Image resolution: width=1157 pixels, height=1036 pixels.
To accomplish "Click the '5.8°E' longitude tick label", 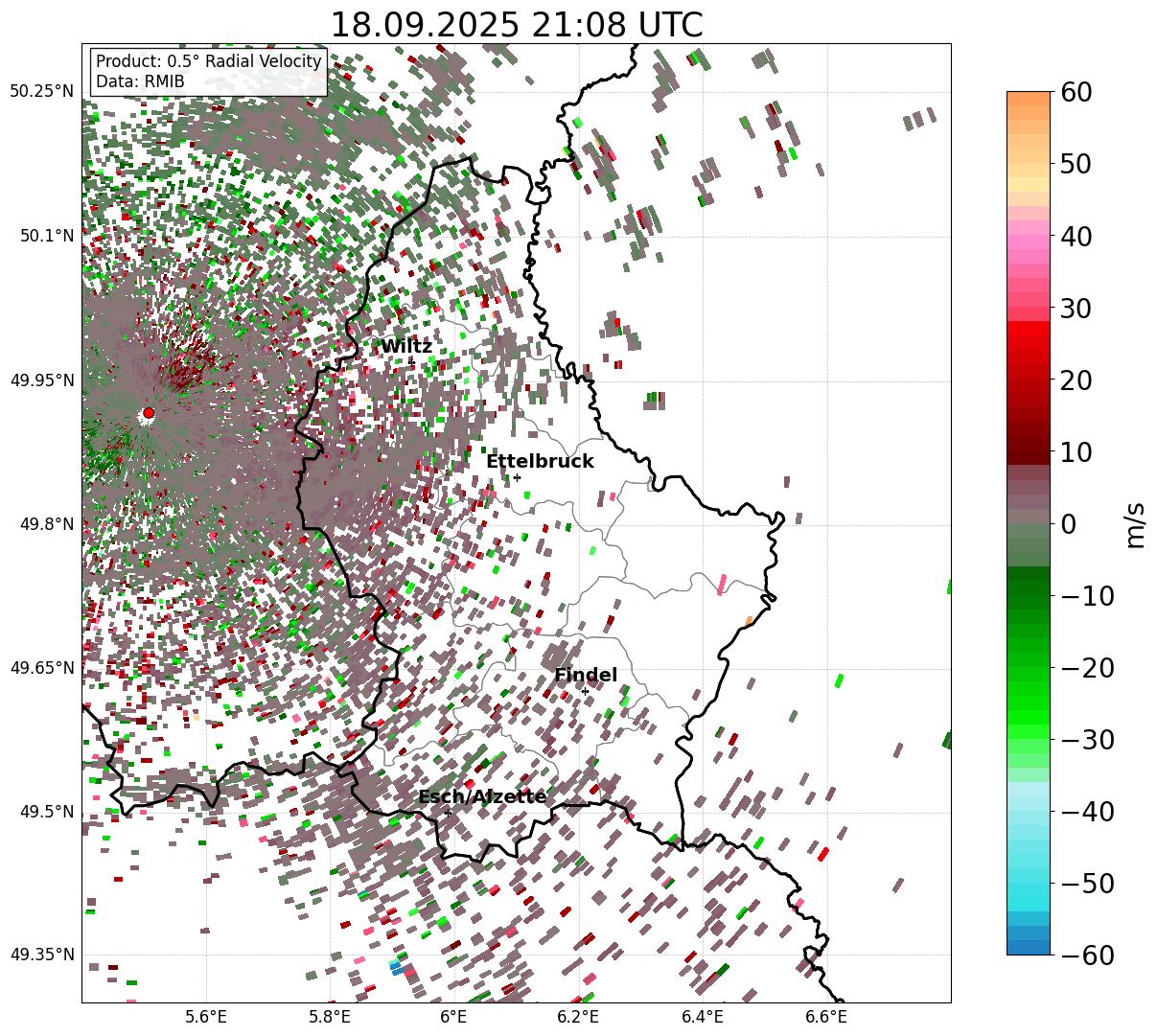I will tap(330, 1017).
